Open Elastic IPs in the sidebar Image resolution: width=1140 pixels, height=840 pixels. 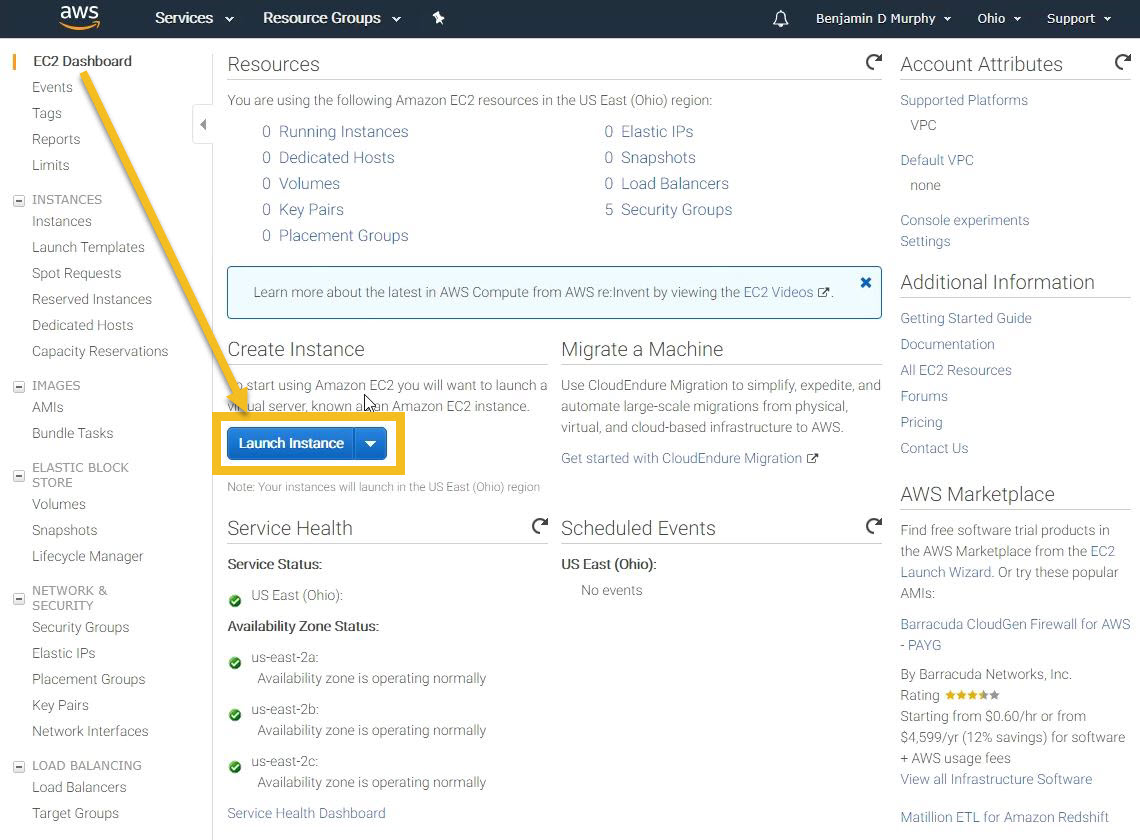coord(63,653)
